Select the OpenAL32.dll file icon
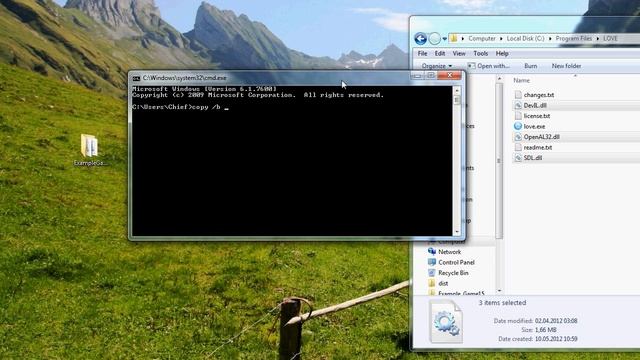The width and height of the screenshot is (640, 360). click(518, 137)
